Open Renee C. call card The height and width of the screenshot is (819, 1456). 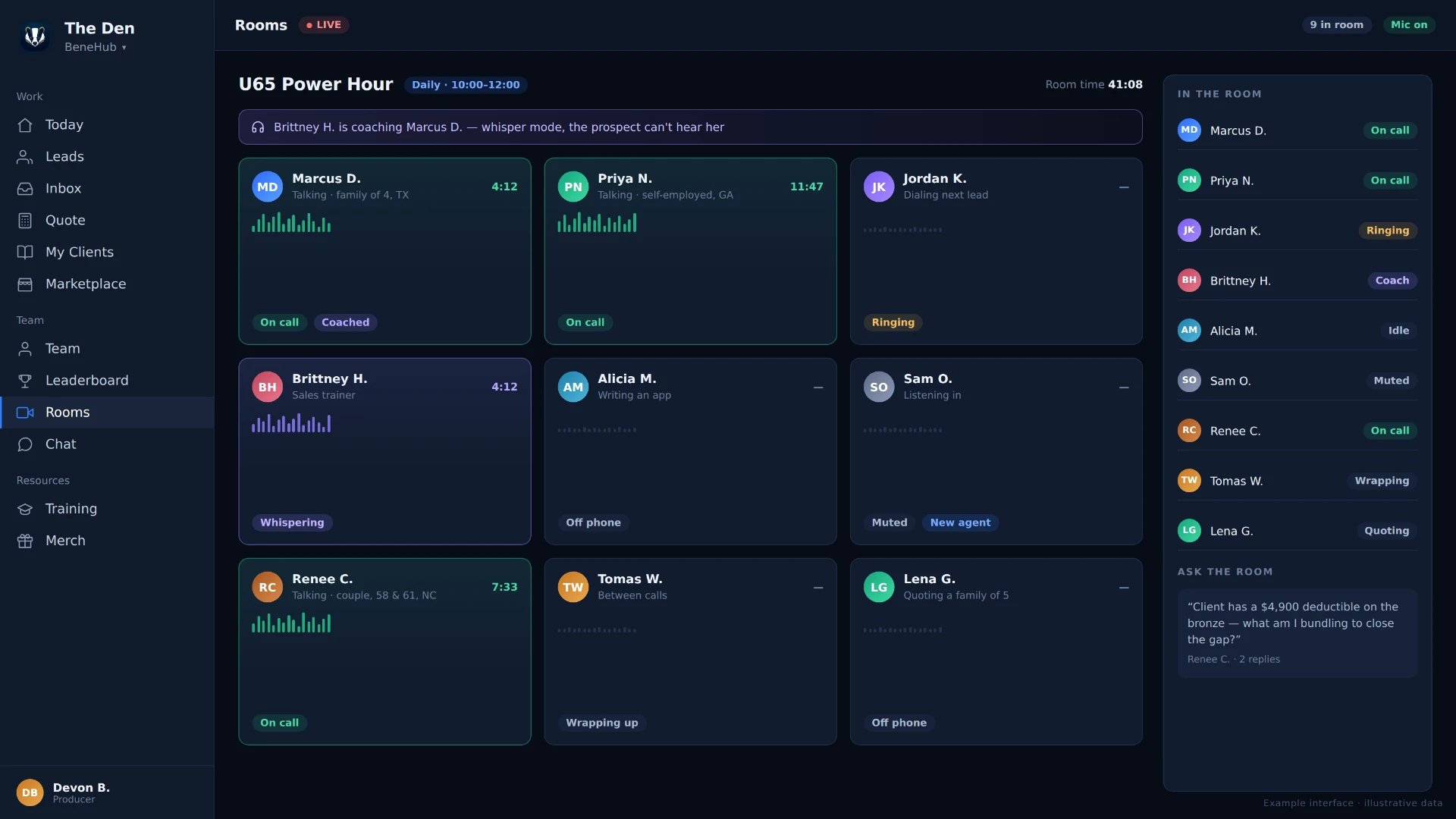(x=384, y=651)
